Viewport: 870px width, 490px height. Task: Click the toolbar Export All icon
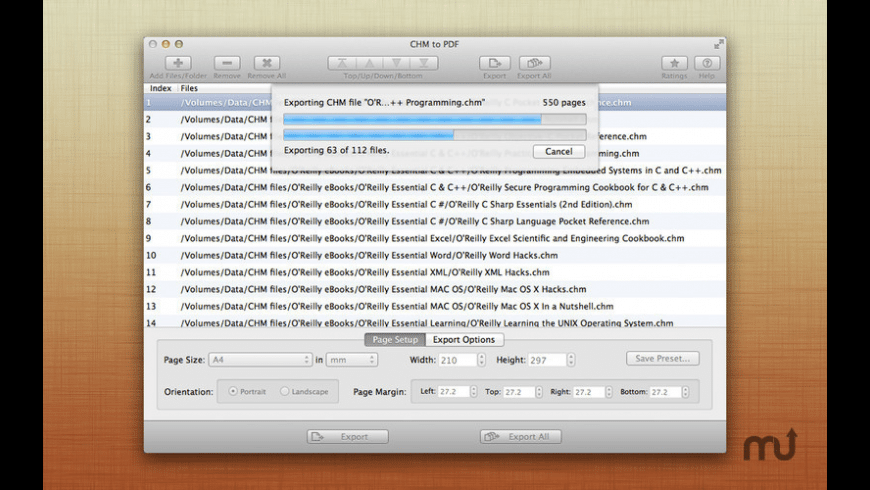coord(534,63)
